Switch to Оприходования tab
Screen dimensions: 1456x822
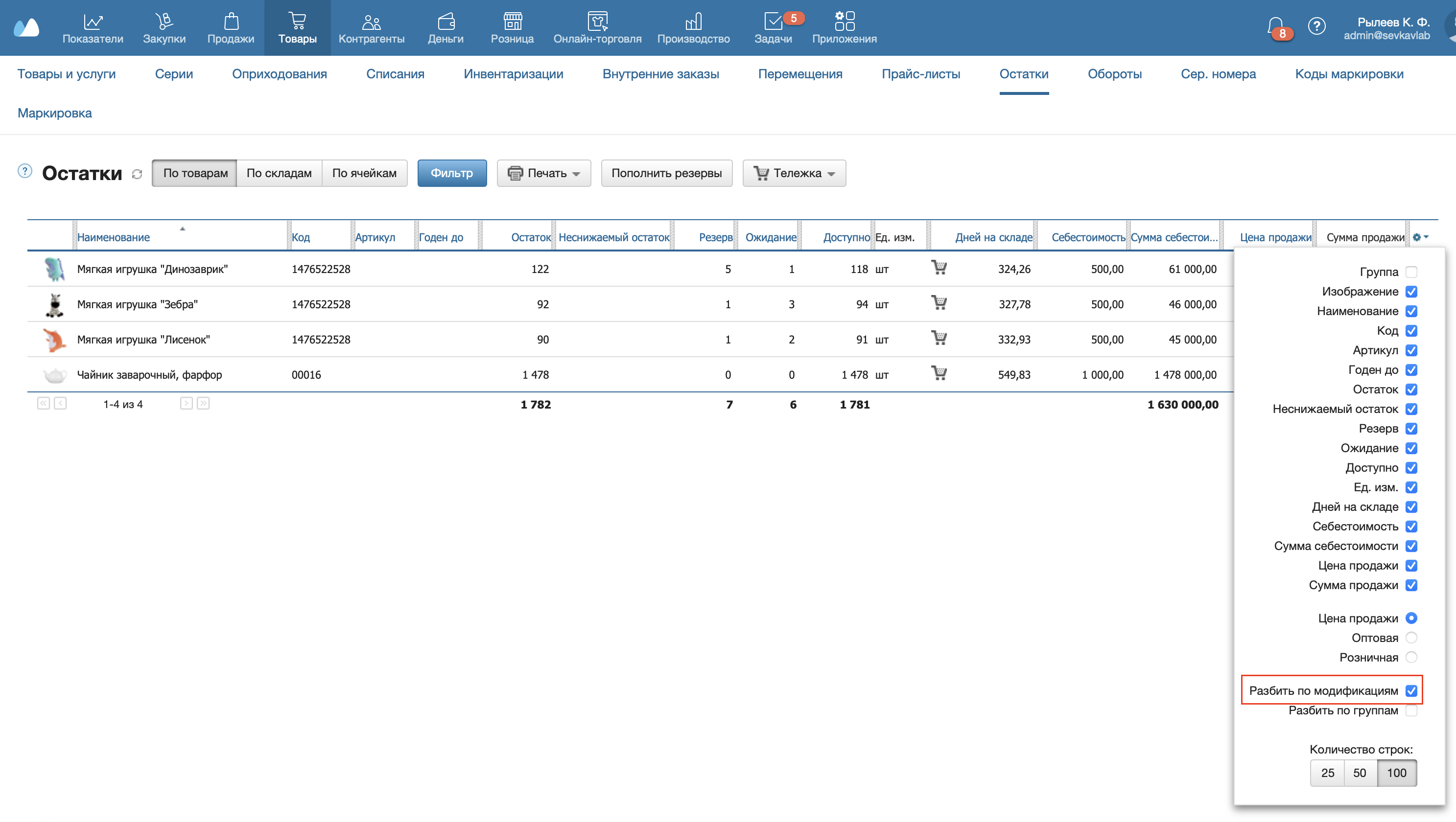279,74
